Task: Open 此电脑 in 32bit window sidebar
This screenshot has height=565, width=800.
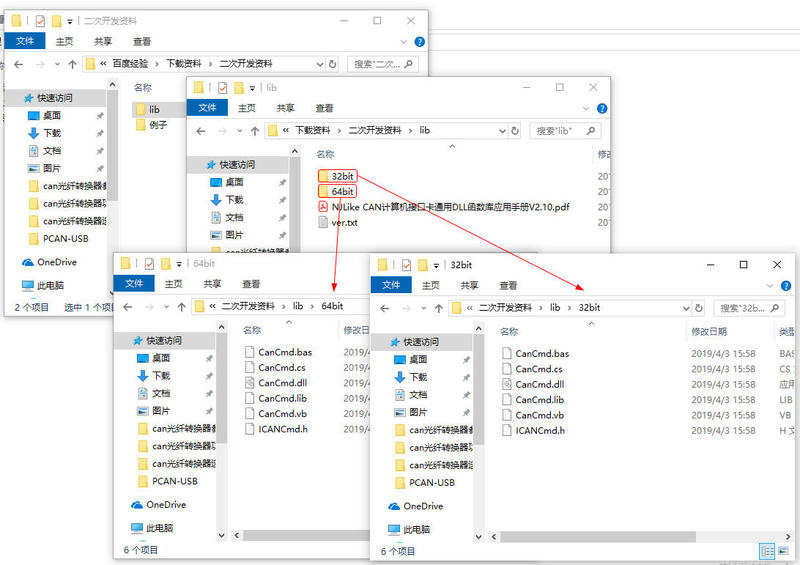Action: coord(416,529)
